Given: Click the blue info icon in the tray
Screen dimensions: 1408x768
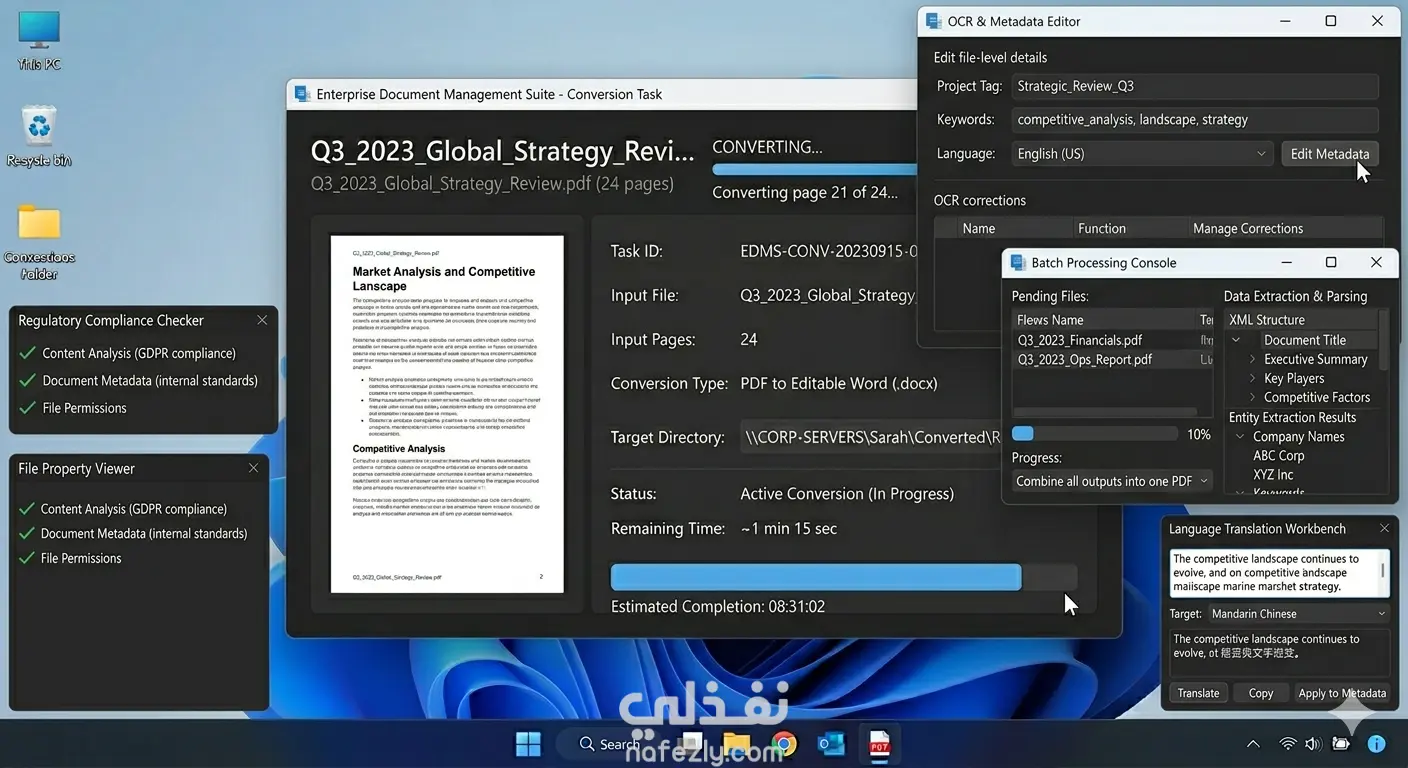Looking at the screenshot, I should pos(1376,744).
